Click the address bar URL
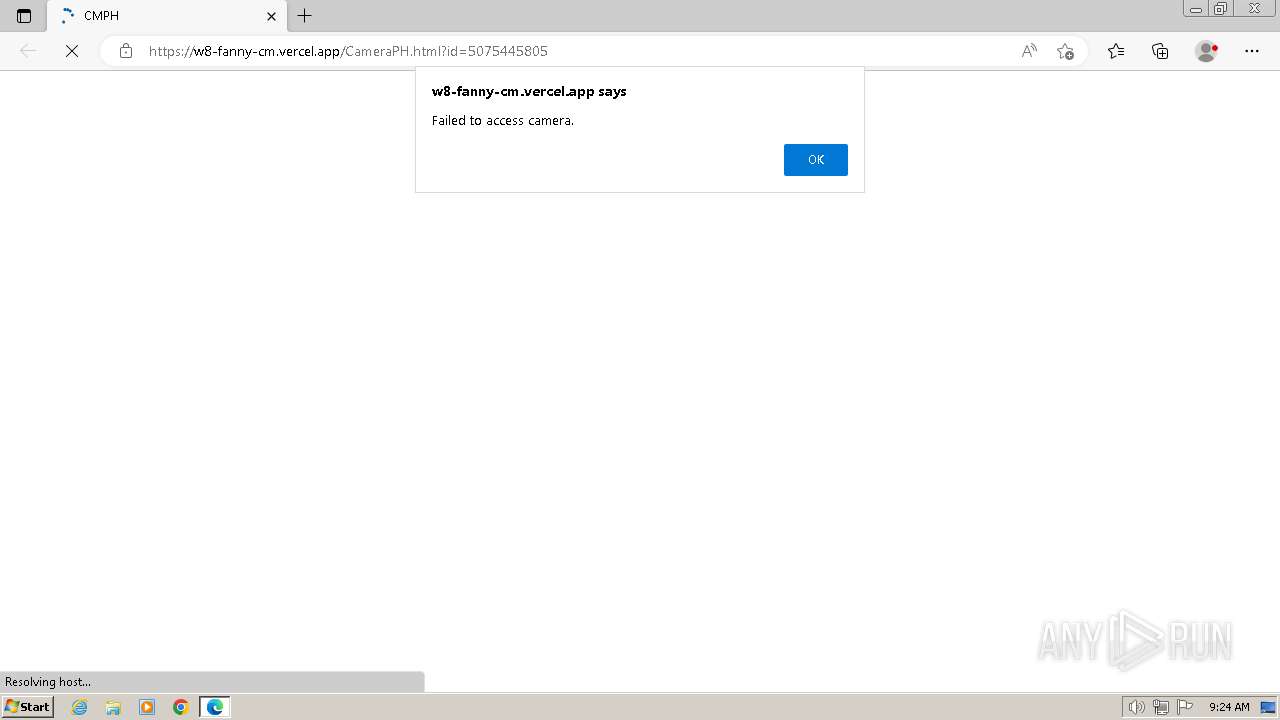 click(x=348, y=51)
